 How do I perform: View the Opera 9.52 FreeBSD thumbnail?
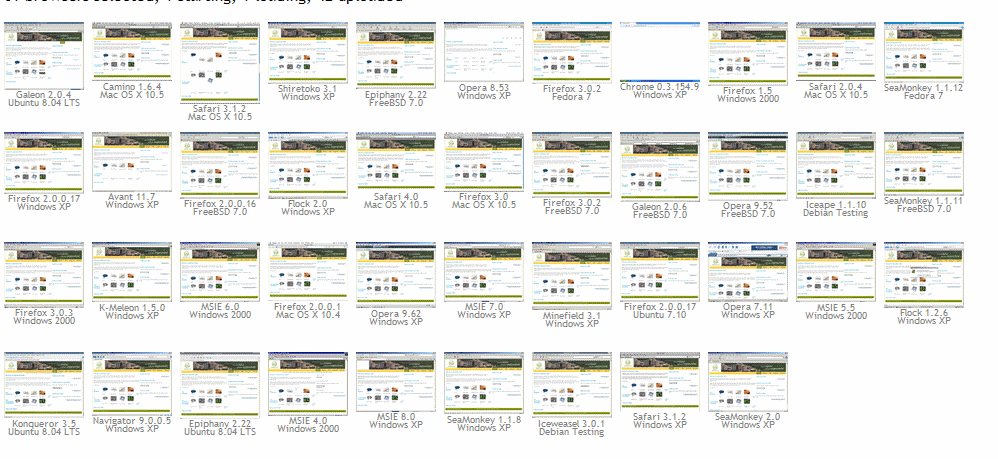(748, 166)
